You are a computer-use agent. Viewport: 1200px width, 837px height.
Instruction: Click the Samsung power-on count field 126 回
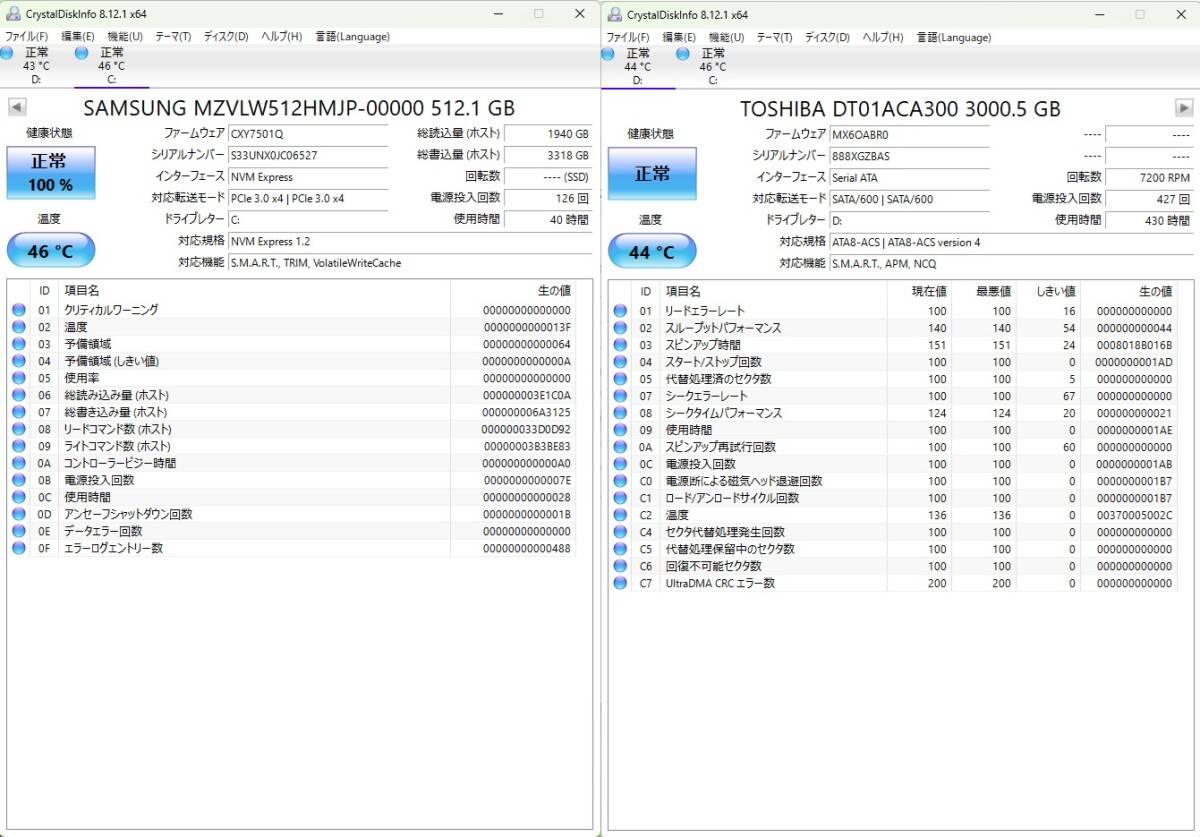548,198
